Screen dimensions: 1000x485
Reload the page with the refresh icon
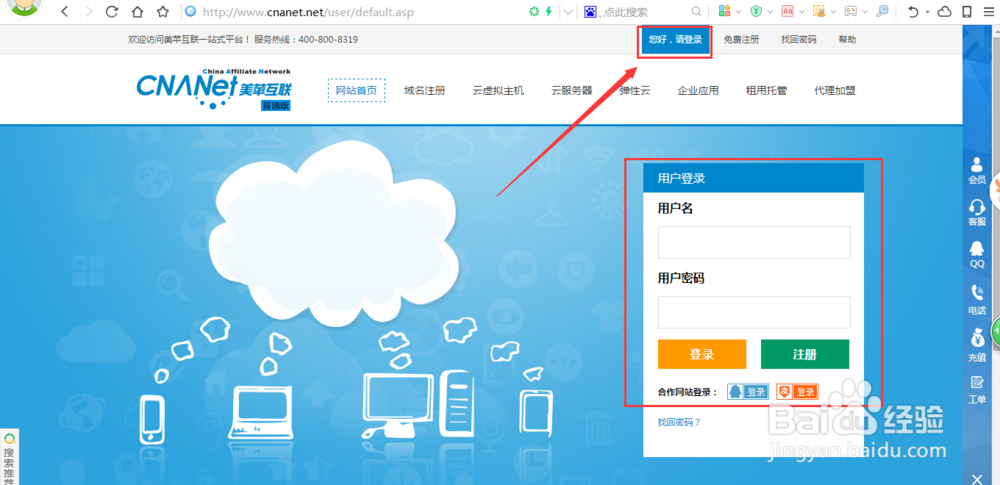(x=112, y=11)
